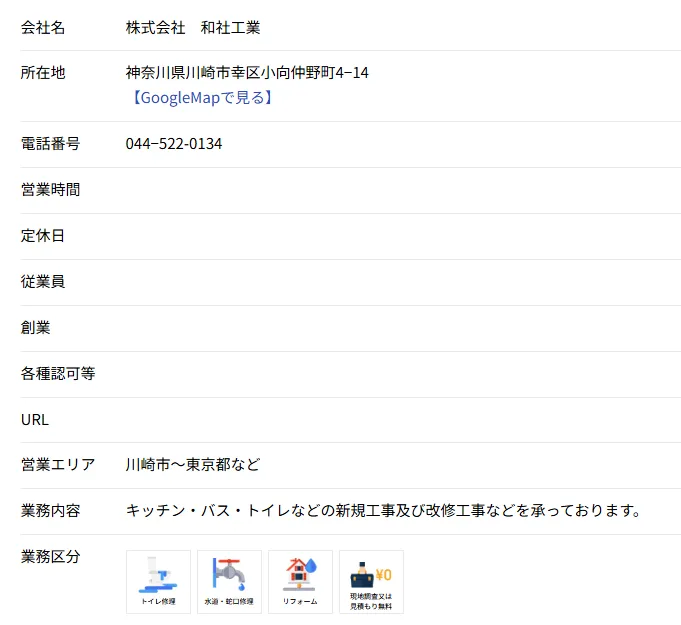Click the 業務区分 row label

[50, 557]
